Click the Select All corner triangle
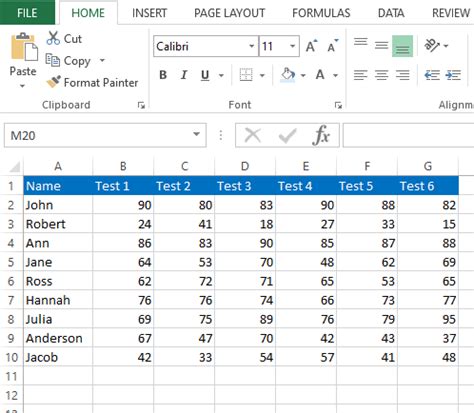This screenshot has height=413, width=474. tap(15, 166)
